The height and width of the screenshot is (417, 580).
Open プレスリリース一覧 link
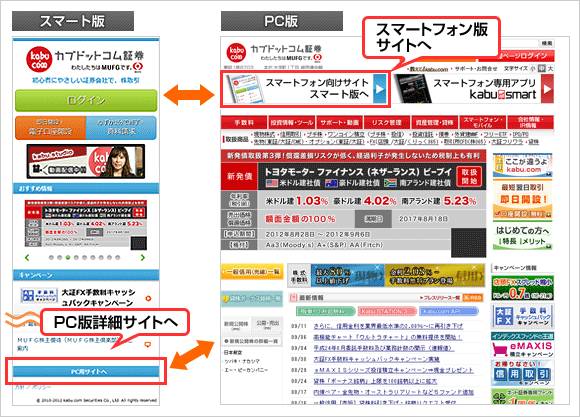pos(440,298)
